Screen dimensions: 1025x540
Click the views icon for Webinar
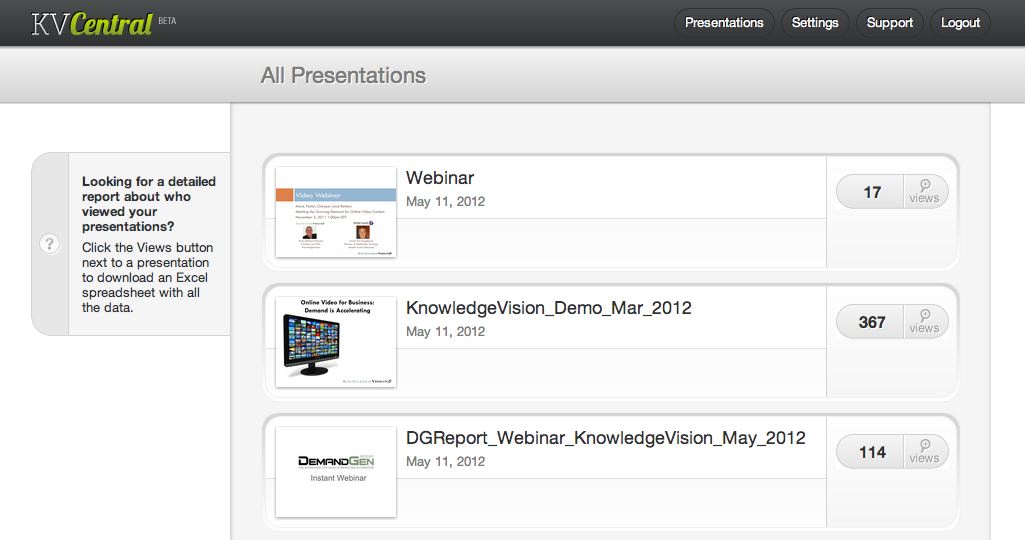(924, 191)
